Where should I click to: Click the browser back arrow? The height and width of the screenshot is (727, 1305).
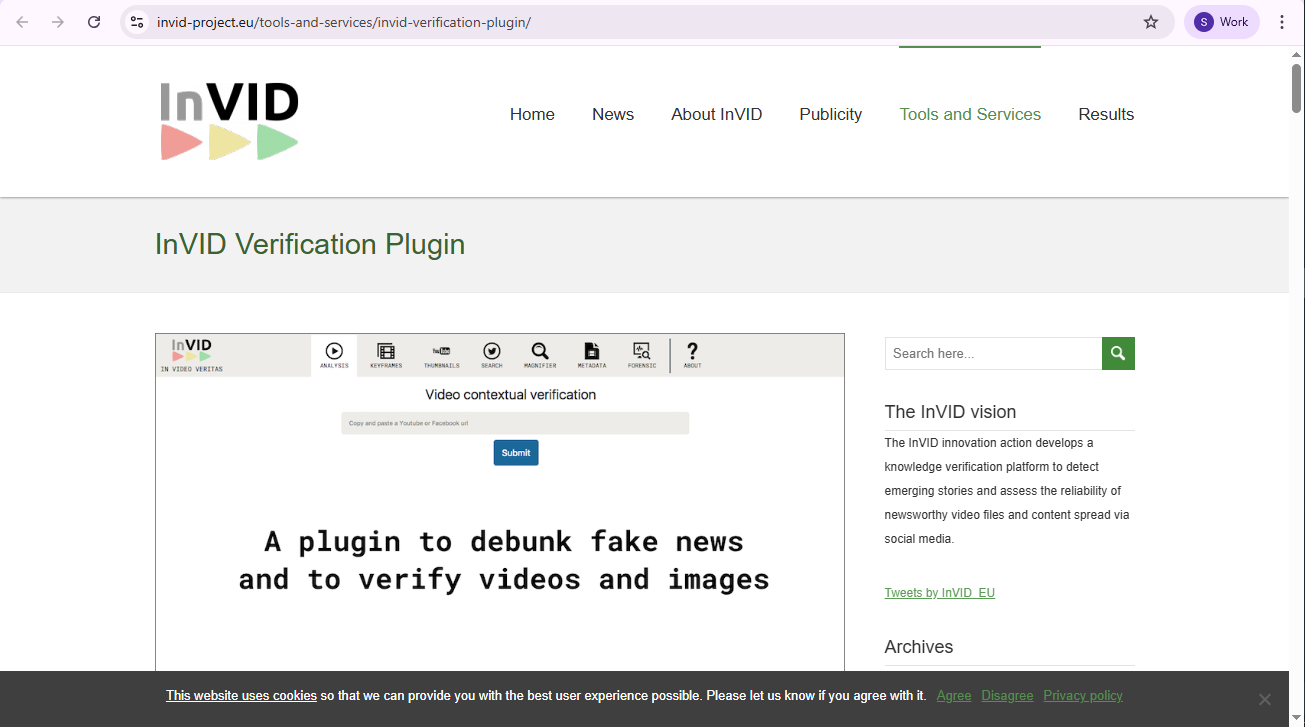22,22
